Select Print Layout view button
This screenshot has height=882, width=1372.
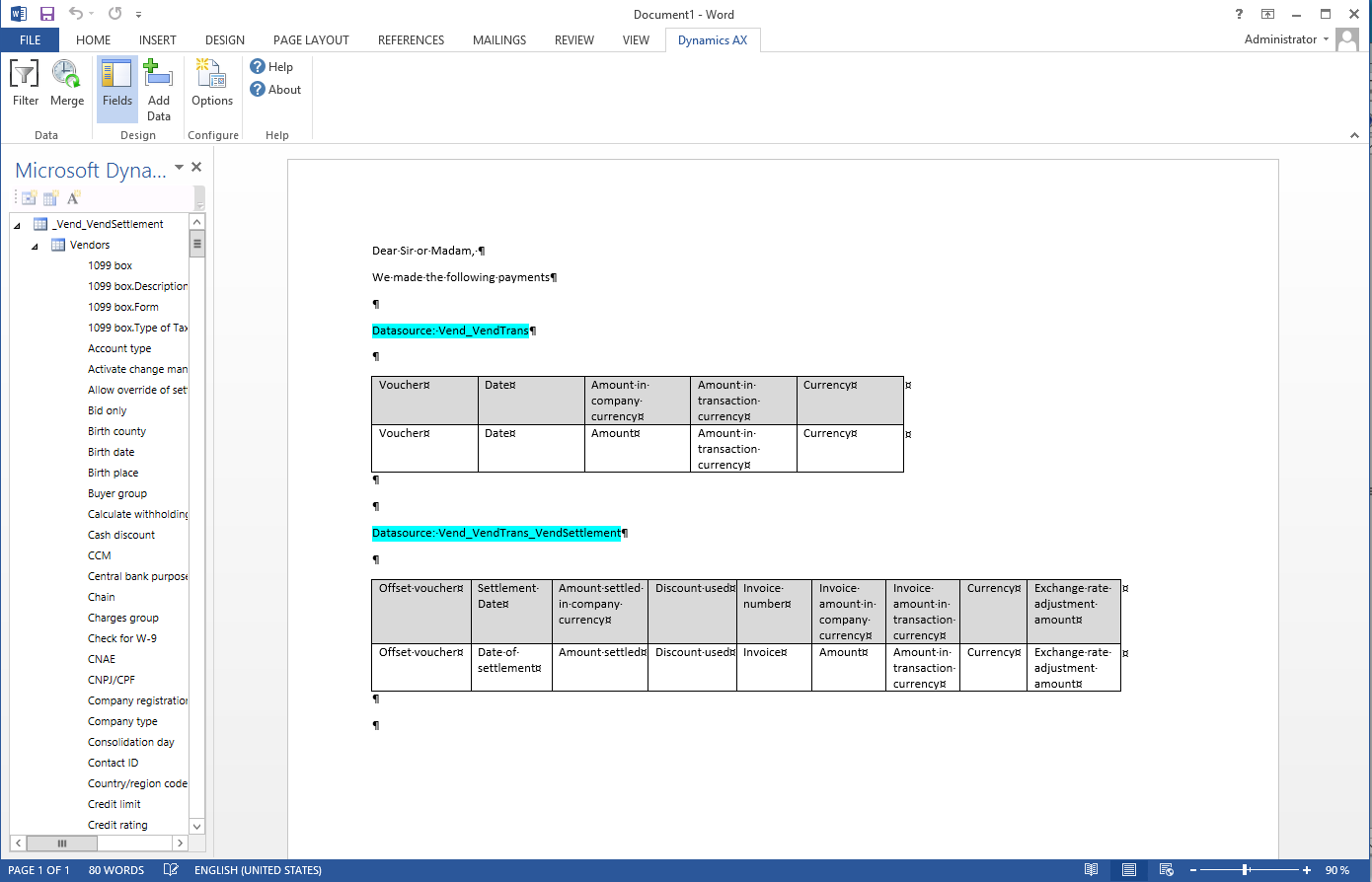1128,870
